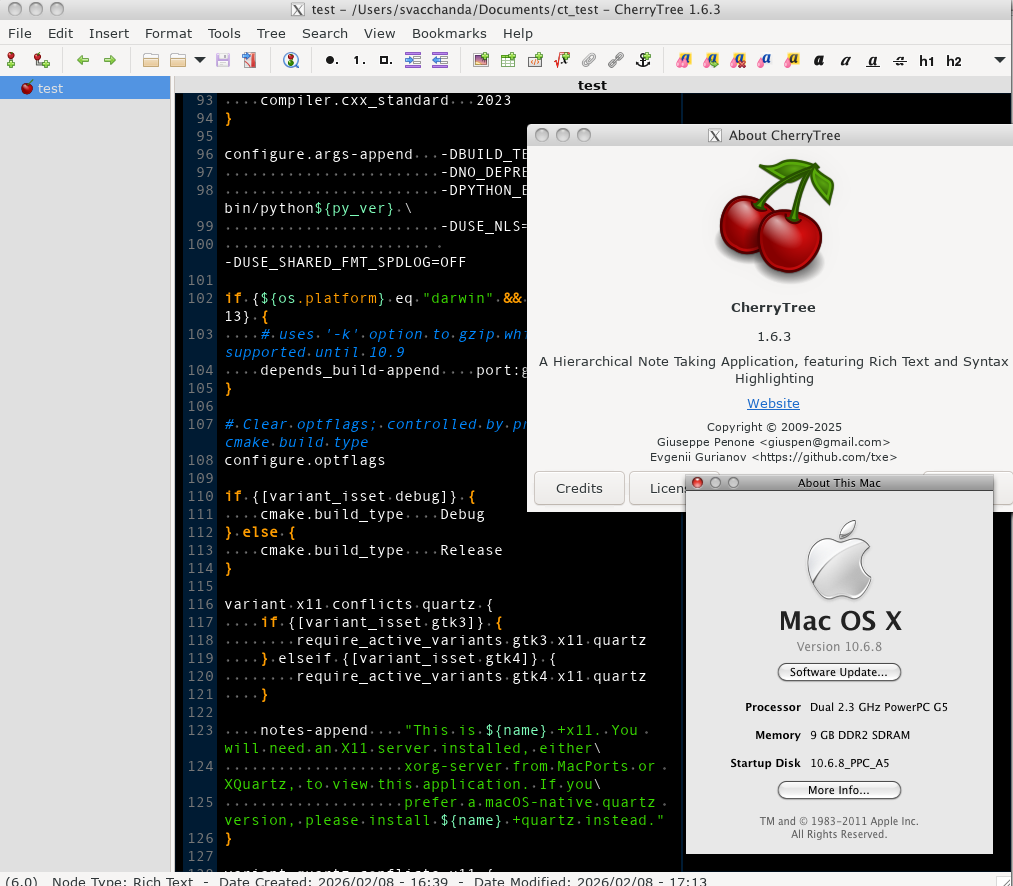Export to PDF toolbar icon
Image resolution: width=1013 pixels, height=886 pixels.
point(249,60)
